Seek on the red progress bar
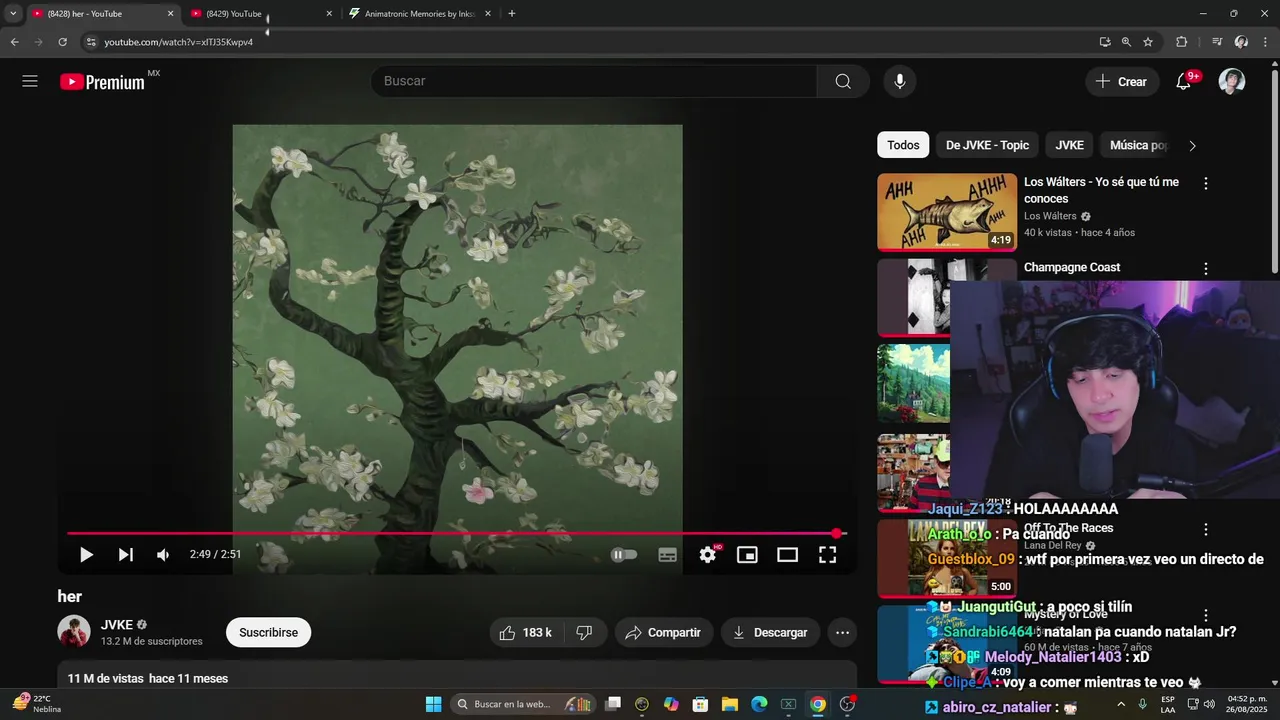This screenshot has height=720, width=1280. (457, 534)
